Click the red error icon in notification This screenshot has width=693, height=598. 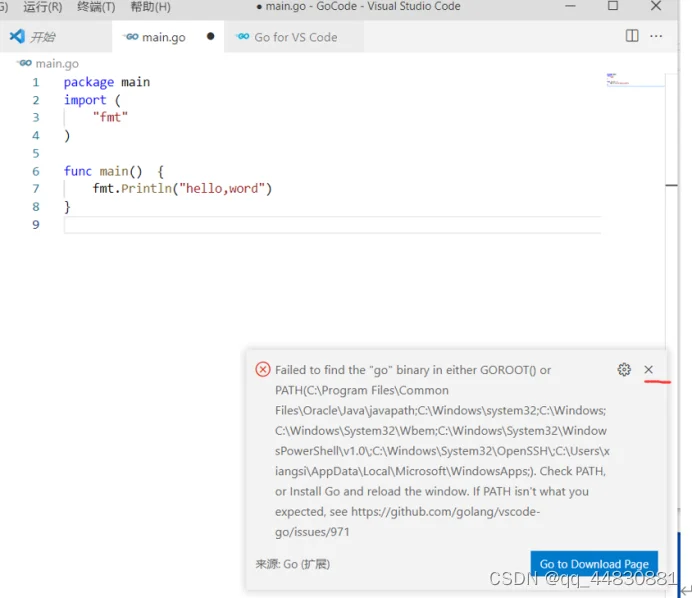263,369
